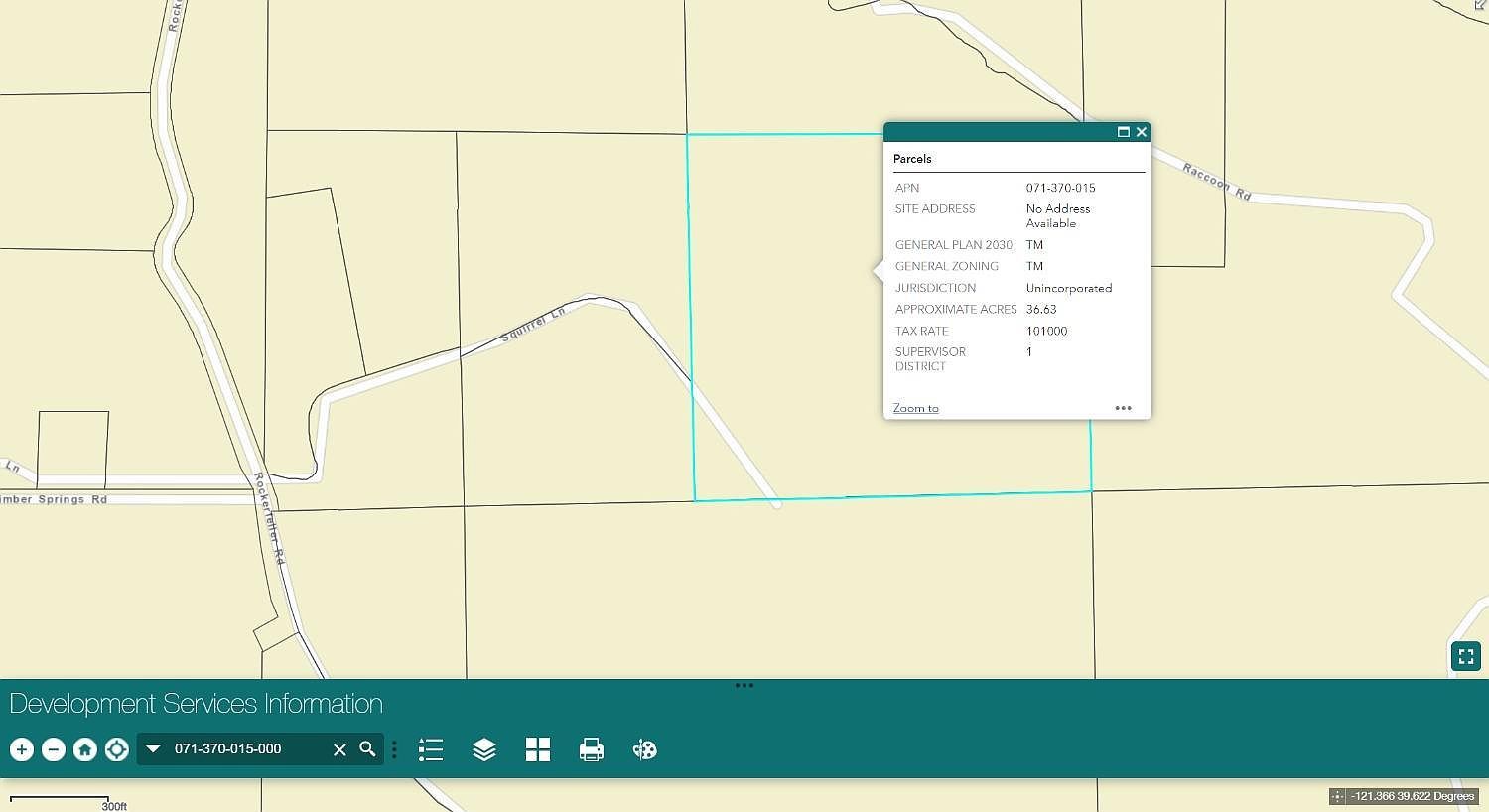
Task: Click the My Location crosshair button
Action: 117,749
